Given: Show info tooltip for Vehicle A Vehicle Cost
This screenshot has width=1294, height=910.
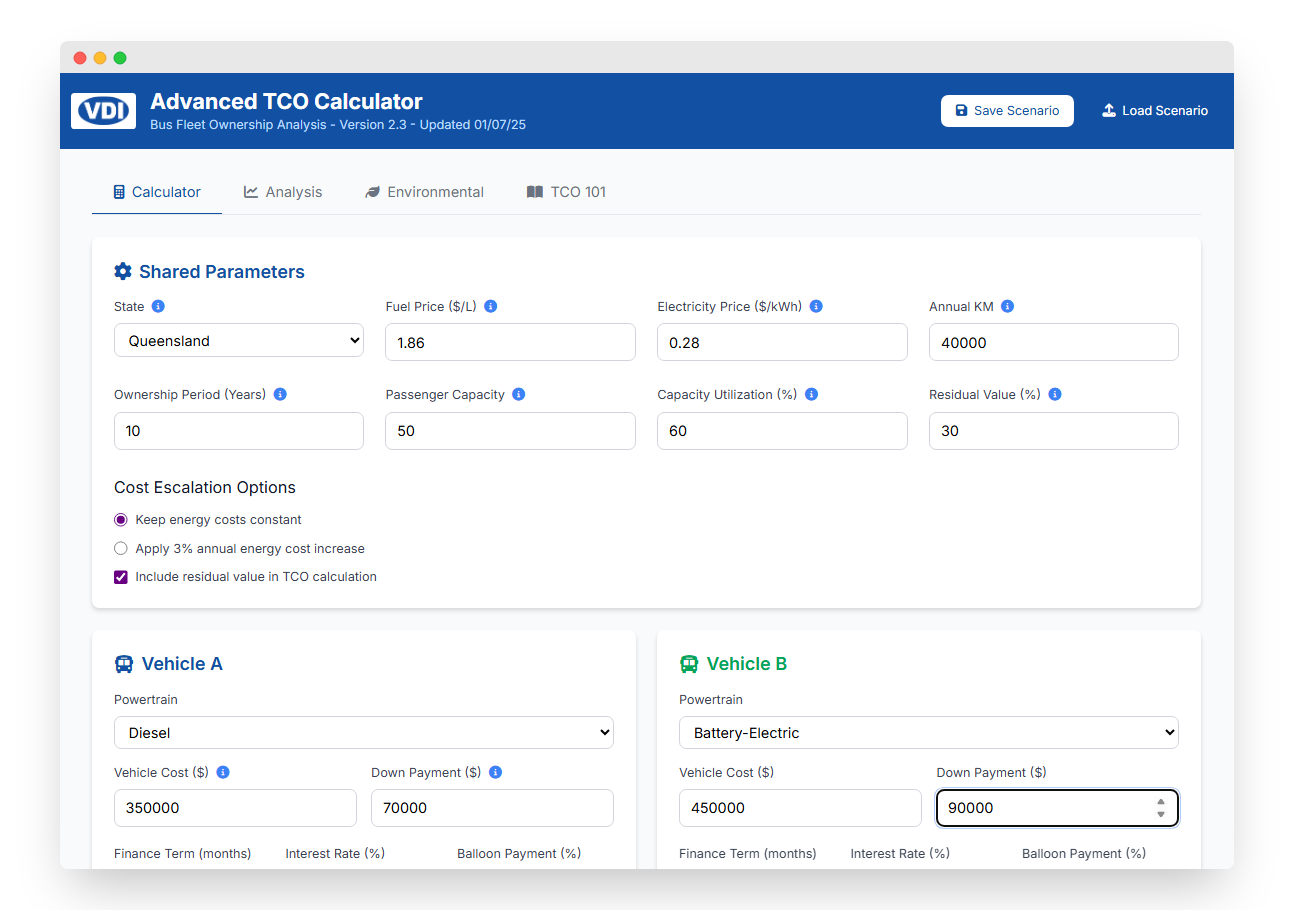Looking at the screenshot, I should [223, 773].
